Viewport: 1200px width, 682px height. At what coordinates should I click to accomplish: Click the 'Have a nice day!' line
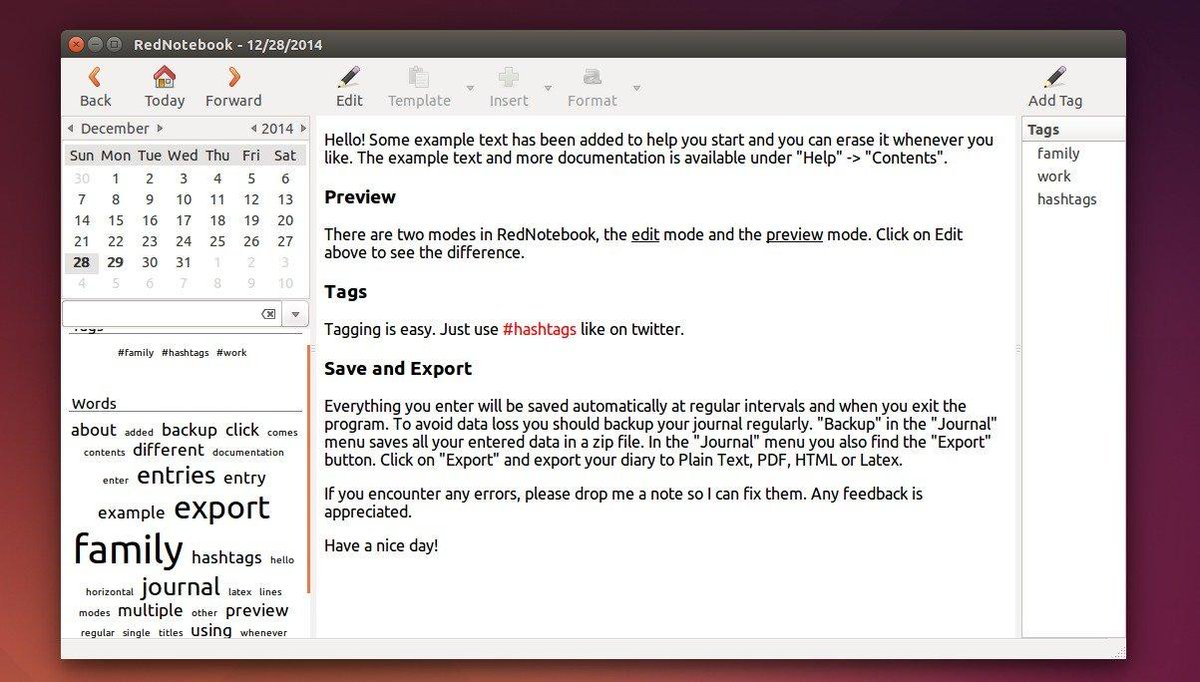click(381, 545)
